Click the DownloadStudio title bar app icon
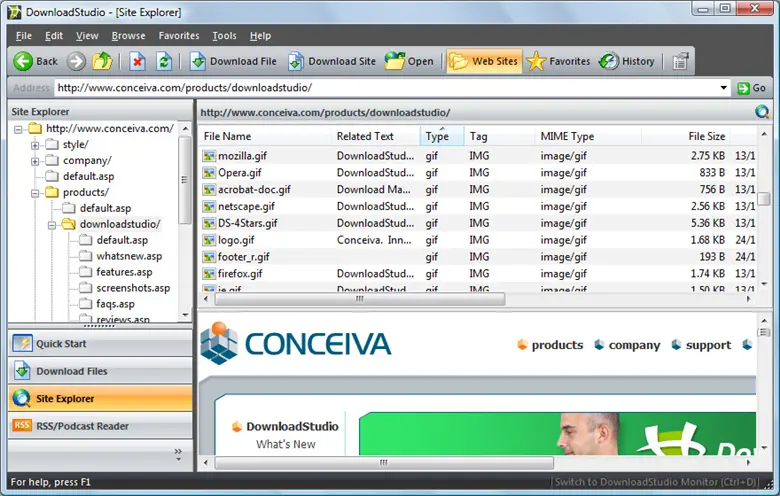The height and width of the screenshot is (496, 780). (x=14, y=12)
